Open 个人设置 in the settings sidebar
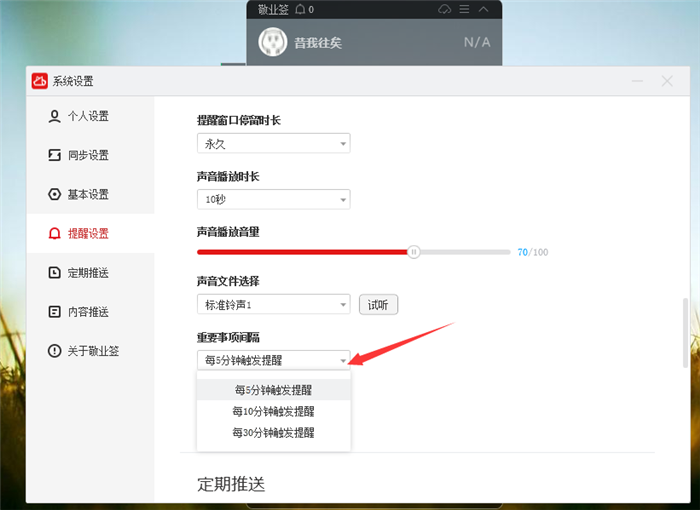The image size is (700, 510). [x=91, y=117]
